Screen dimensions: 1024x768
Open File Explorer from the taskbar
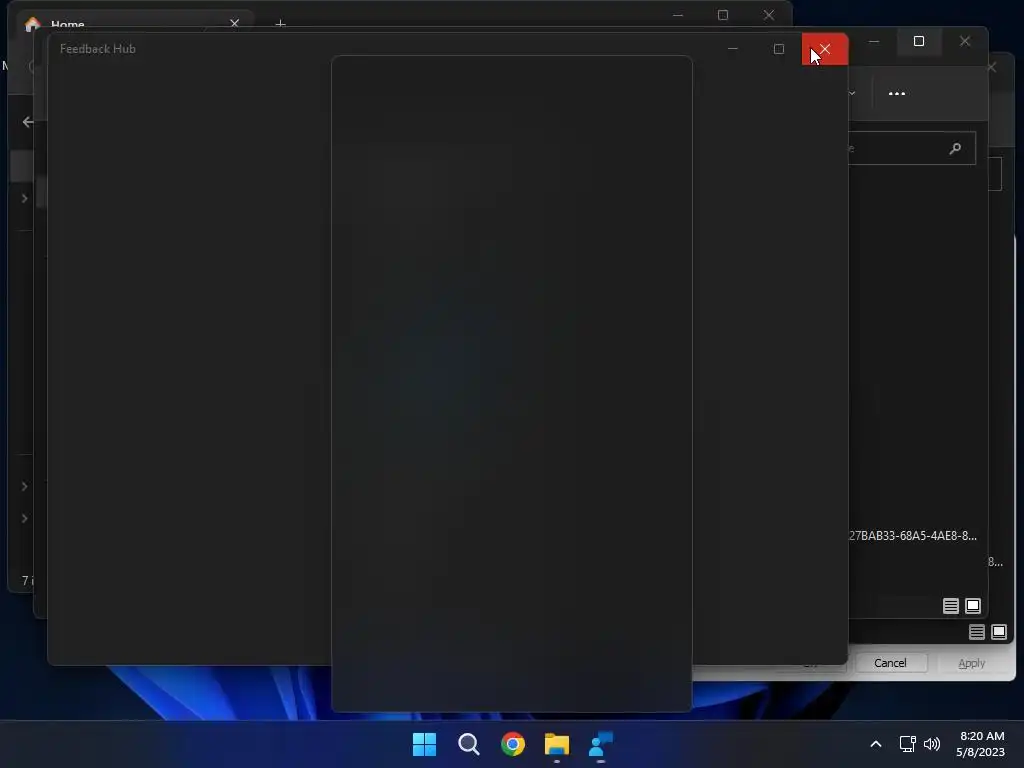pos(557,744)
